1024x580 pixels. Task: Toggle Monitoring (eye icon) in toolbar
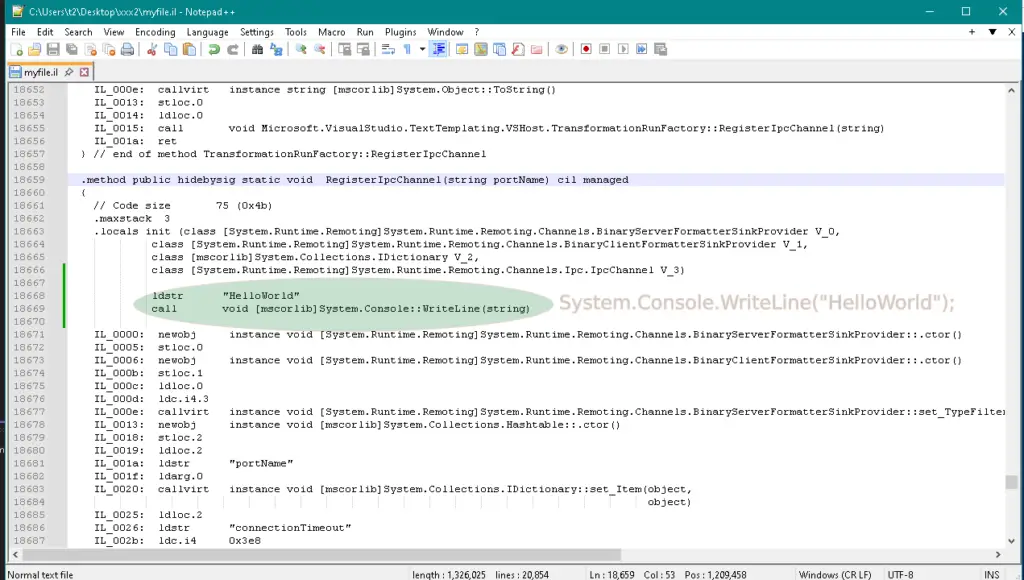pyautogui.click(x=561, y=49)
